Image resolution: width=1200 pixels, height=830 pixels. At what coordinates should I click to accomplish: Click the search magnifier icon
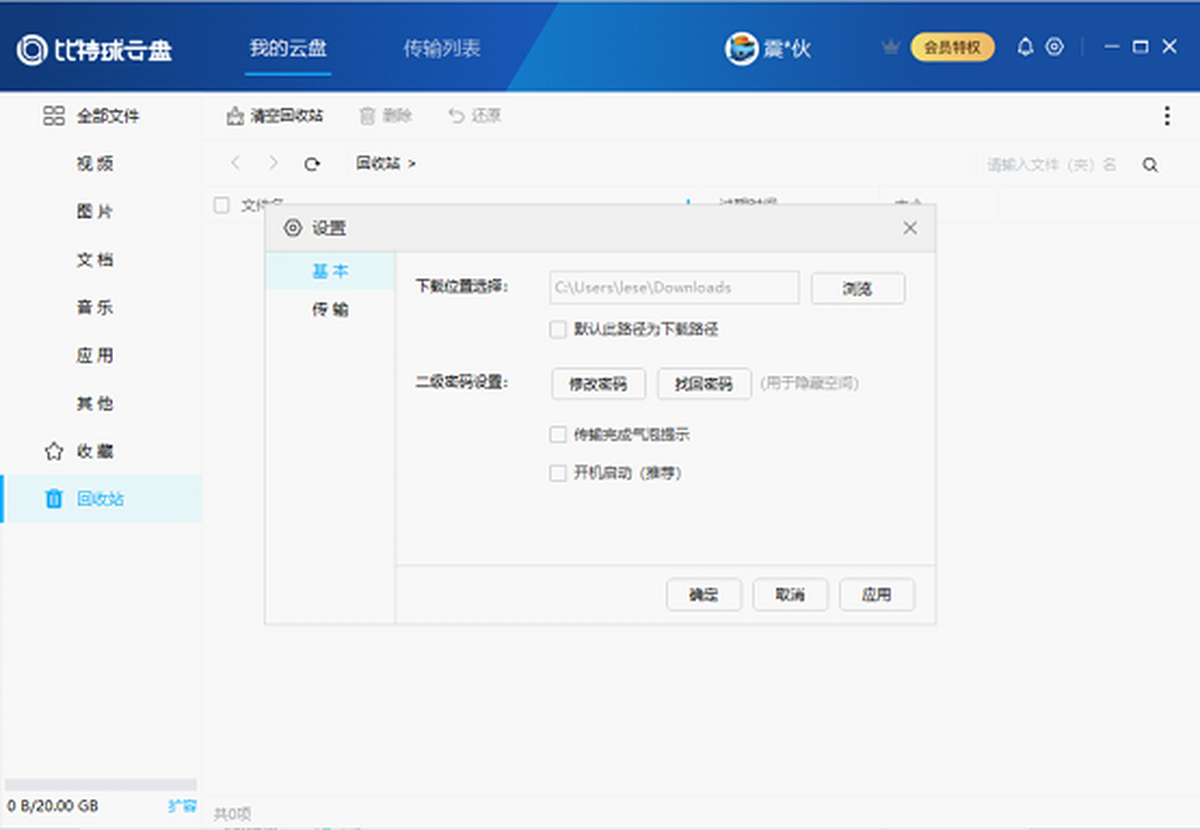tap(1150, 165)
